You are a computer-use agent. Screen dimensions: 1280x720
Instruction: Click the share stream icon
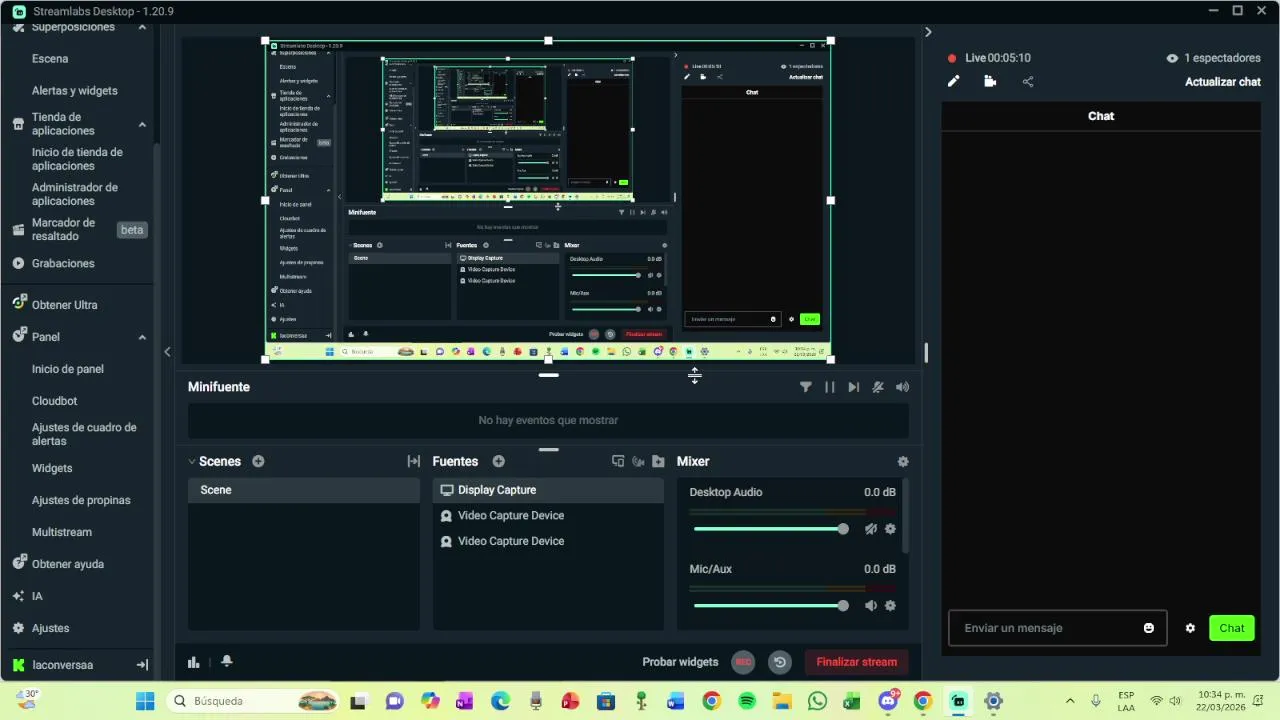pyautogui.click(x=1028, y=82)
